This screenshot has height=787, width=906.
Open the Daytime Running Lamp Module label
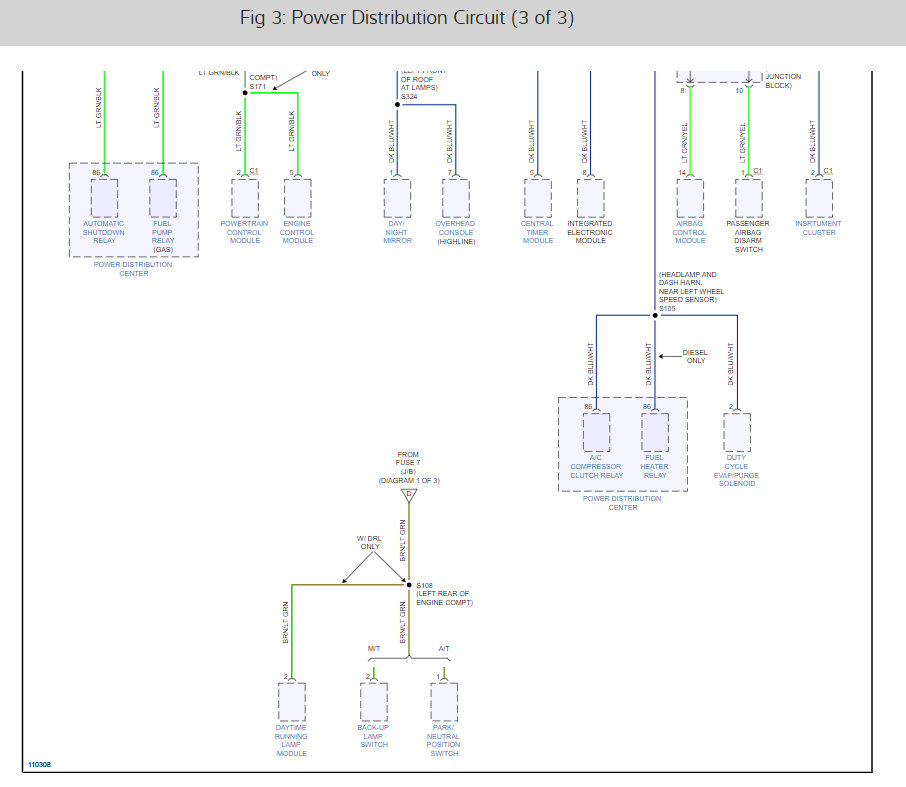pyautogui.click(x=291, y=741)
